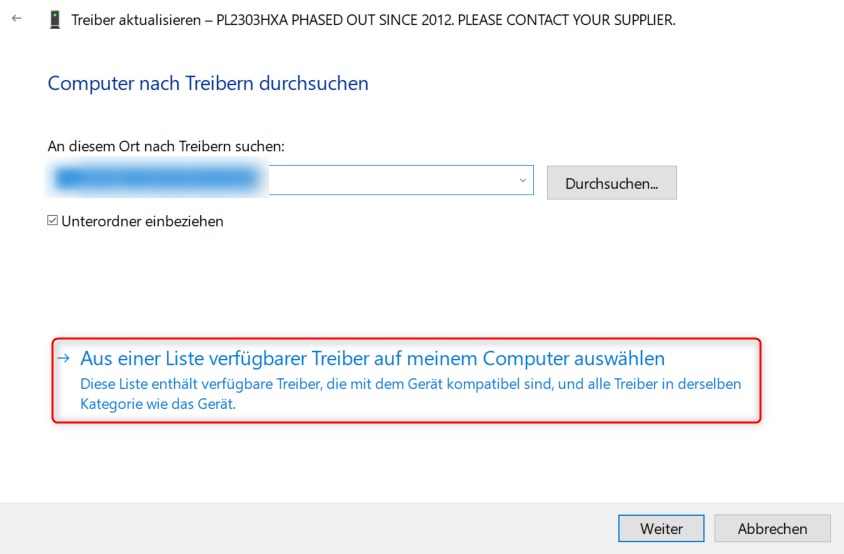Viewport: 844px width, 554px height.
Task: Click the 'Unterordner einbeziehen' label text
Action: tap(142, 221)
